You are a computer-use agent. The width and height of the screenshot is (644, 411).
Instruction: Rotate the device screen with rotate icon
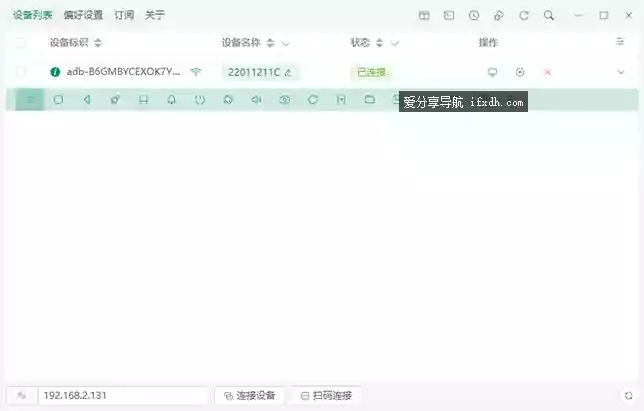tap(228, 99)
